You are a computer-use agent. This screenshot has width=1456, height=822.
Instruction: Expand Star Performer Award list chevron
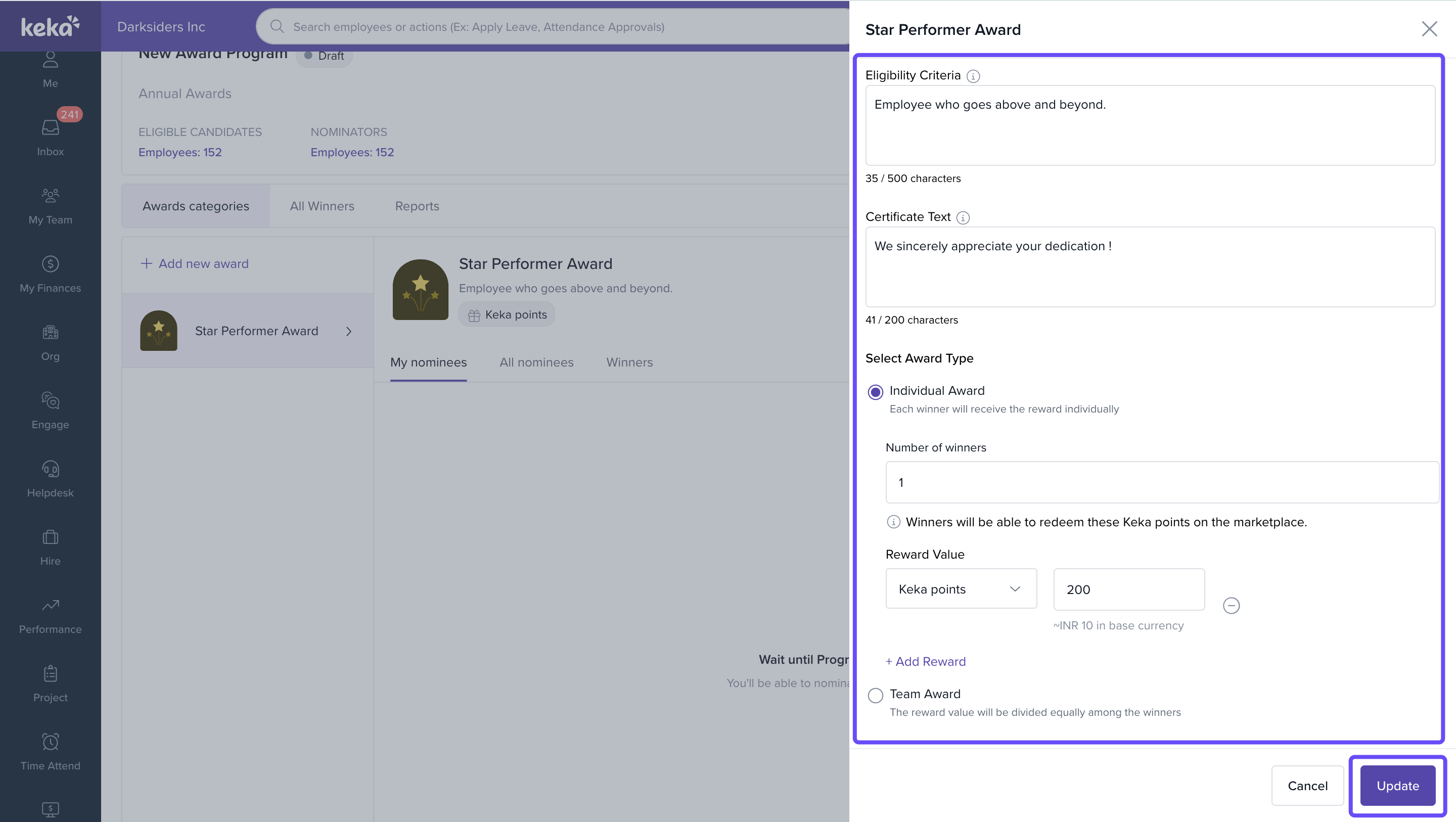(349, 331)
